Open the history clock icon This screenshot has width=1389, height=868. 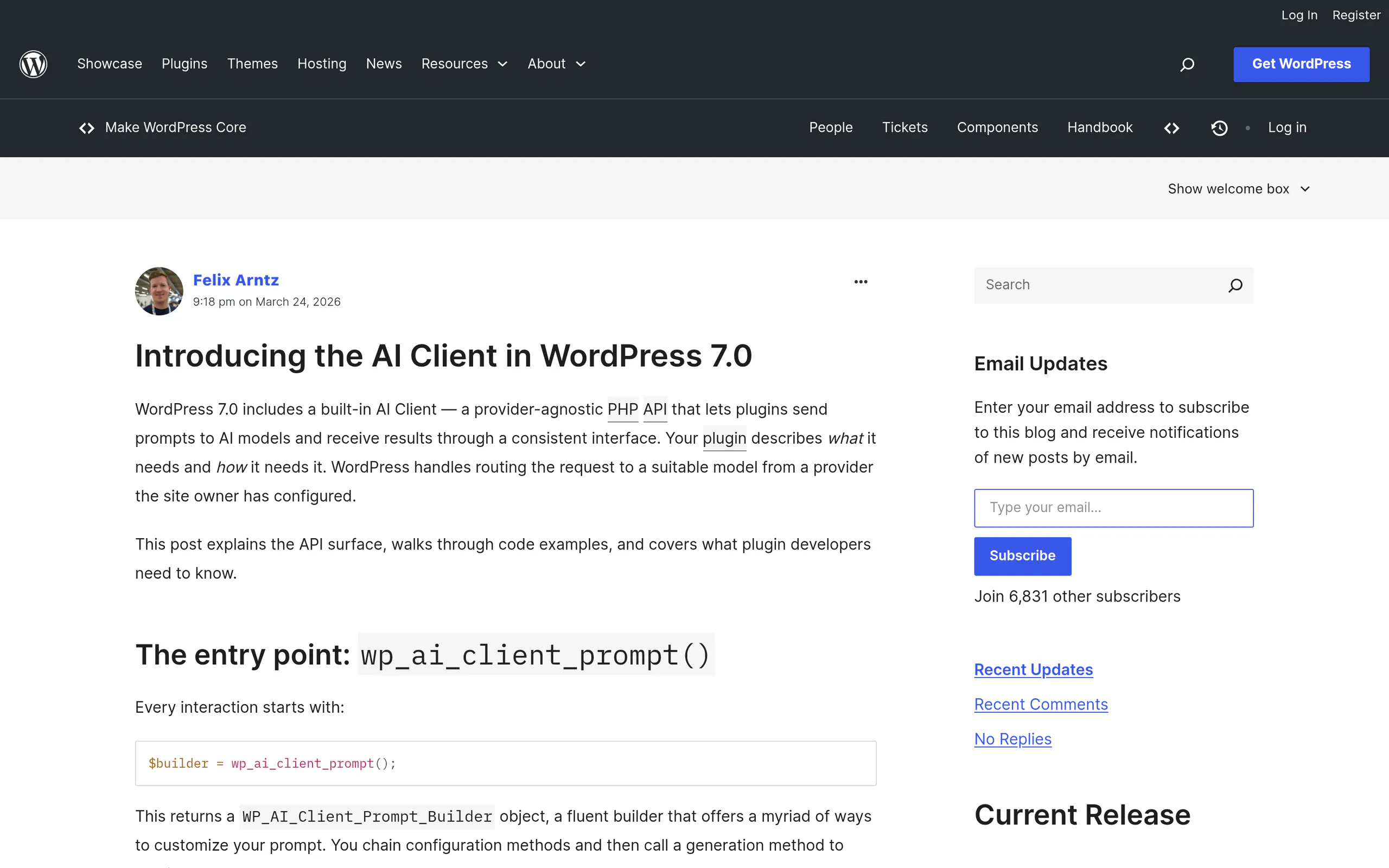click(1219, 128)
